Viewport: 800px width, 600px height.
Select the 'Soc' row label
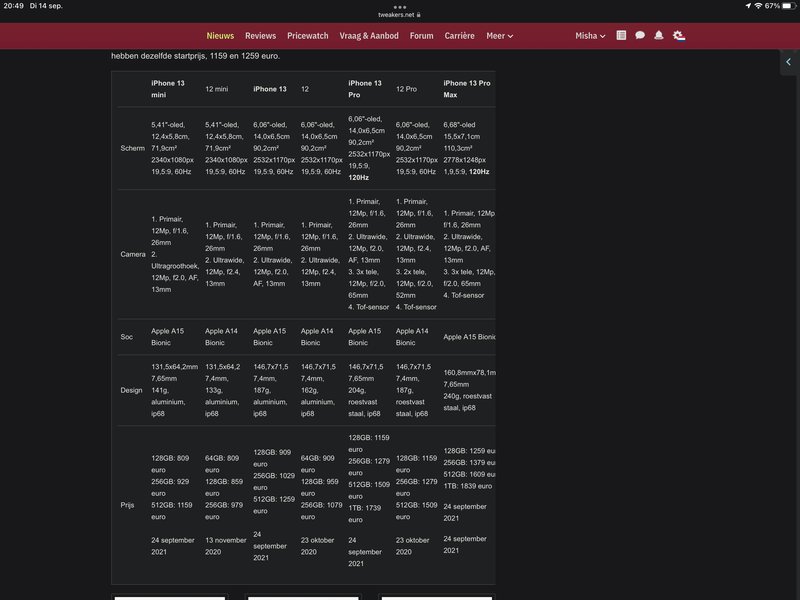pyautogui.click(x=127, y=337)
